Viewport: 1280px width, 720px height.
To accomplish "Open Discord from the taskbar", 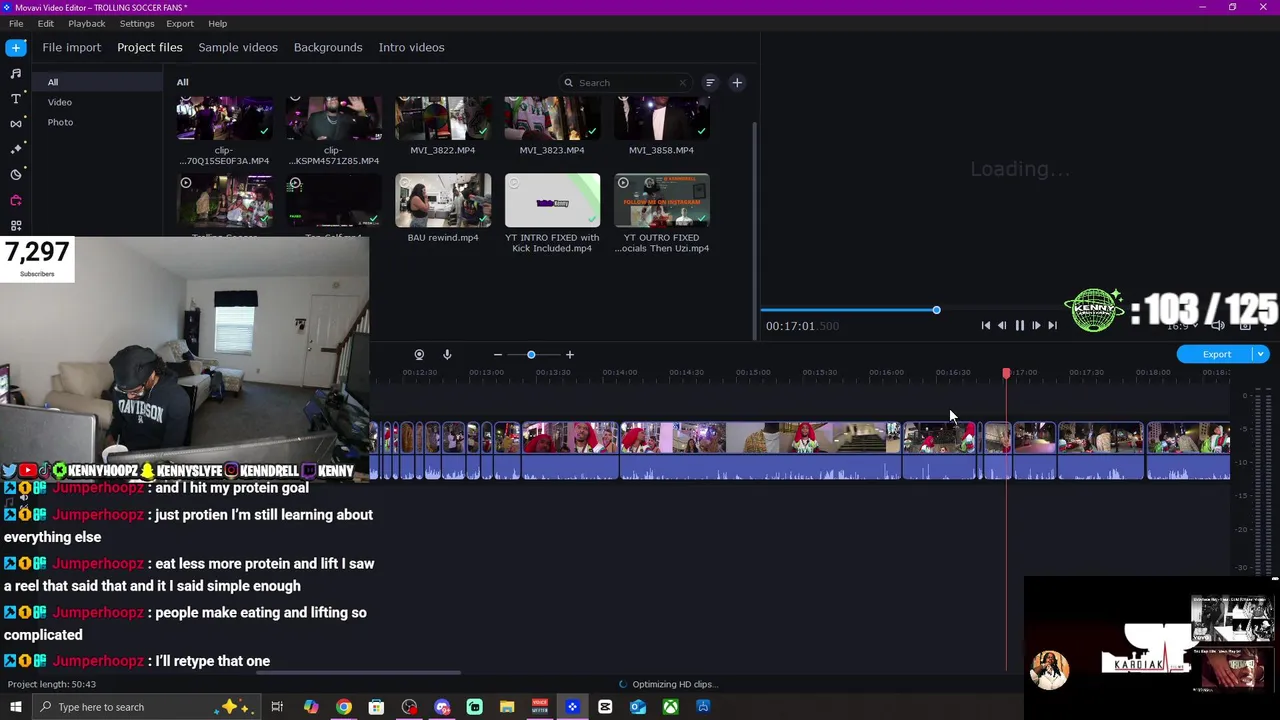I will click(x=442, y=707).
